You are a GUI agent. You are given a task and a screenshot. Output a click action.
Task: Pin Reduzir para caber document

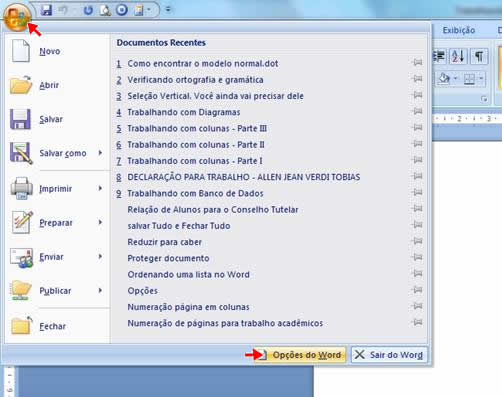tap(417, 241)
